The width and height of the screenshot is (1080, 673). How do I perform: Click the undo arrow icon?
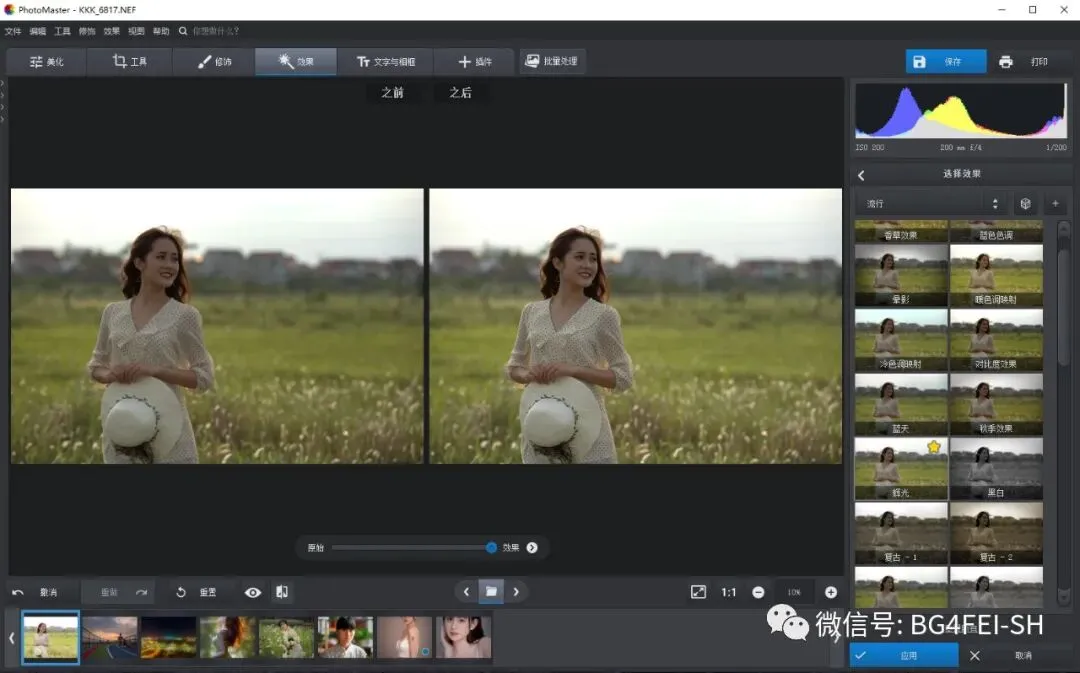(18, 592)
